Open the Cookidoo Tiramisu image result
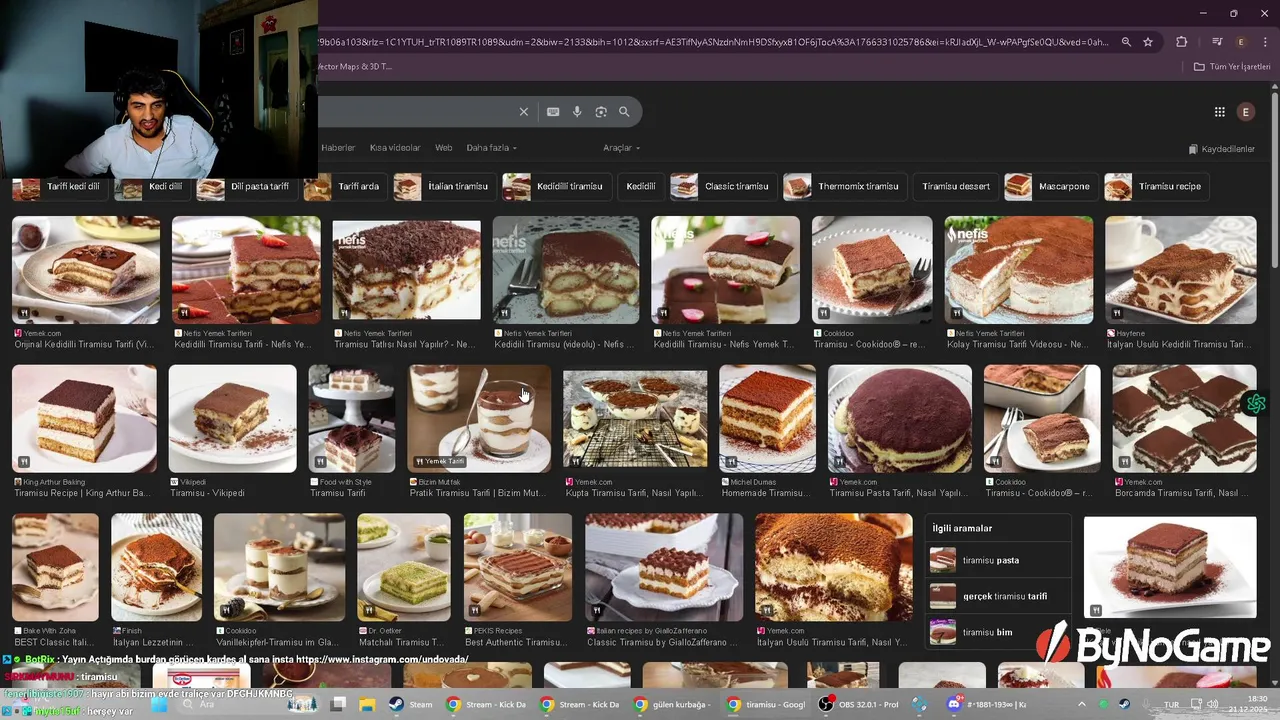Screen dimensions: 1280x720 pyautogui.click(x=872, y=270)
